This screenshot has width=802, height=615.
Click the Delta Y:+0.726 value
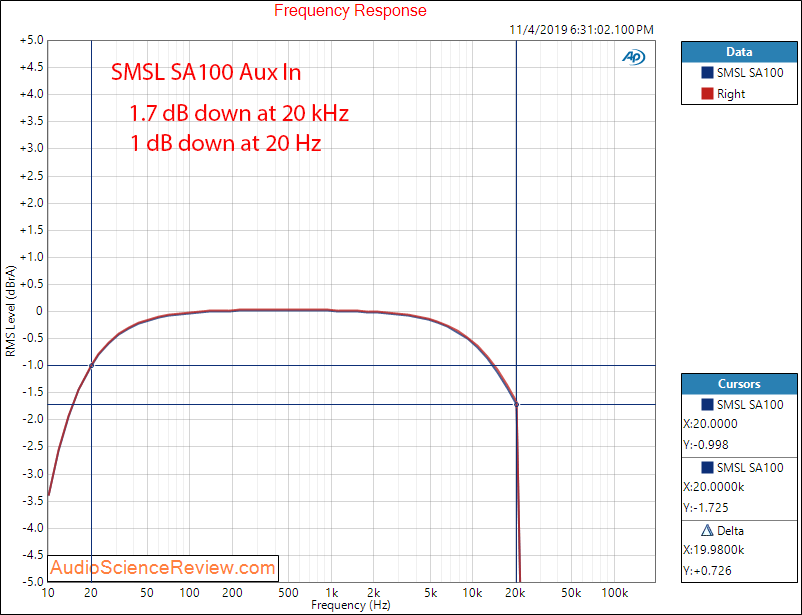coord(707,570)
